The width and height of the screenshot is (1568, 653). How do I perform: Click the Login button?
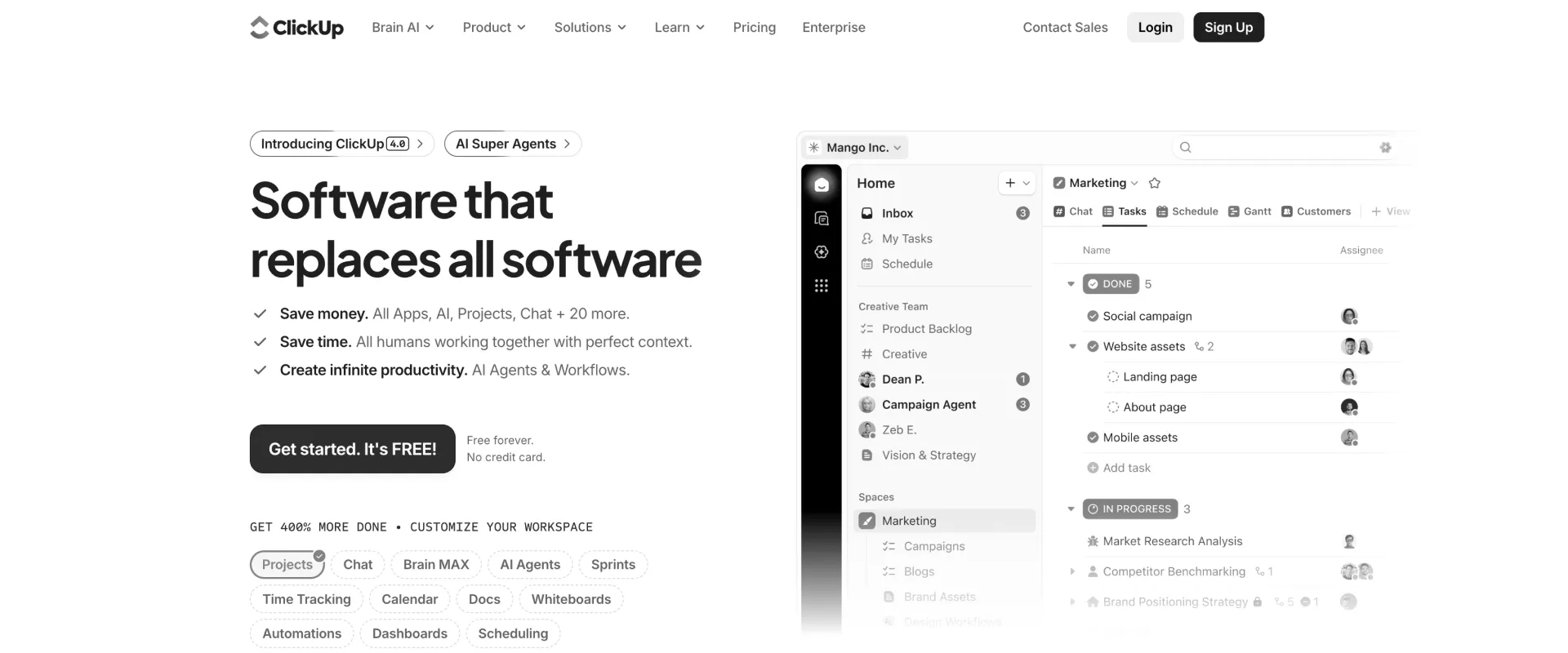click(x=1156, y=27)
